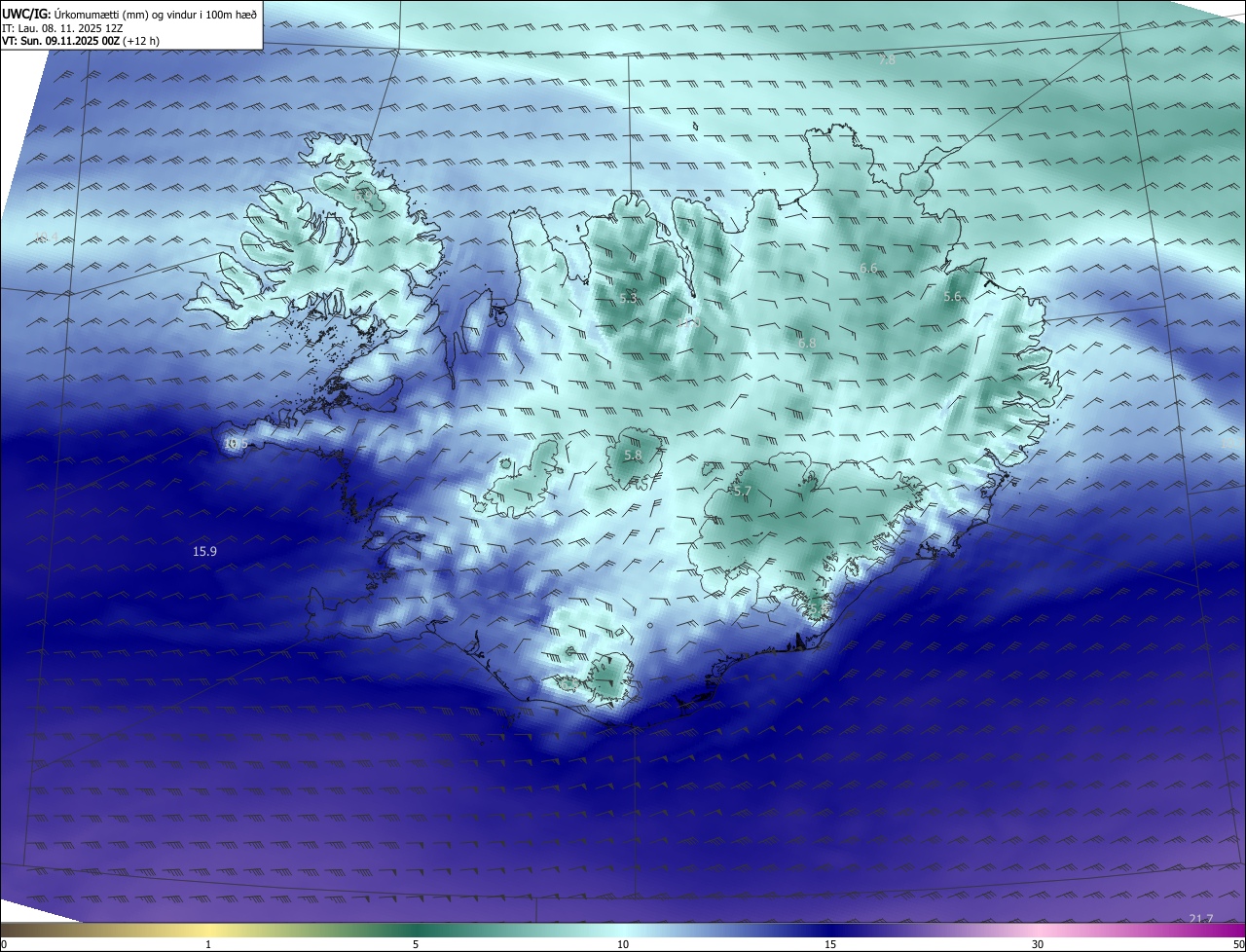Click the UWC/IG Úrkomumætti title line

[x=129, y=14]
